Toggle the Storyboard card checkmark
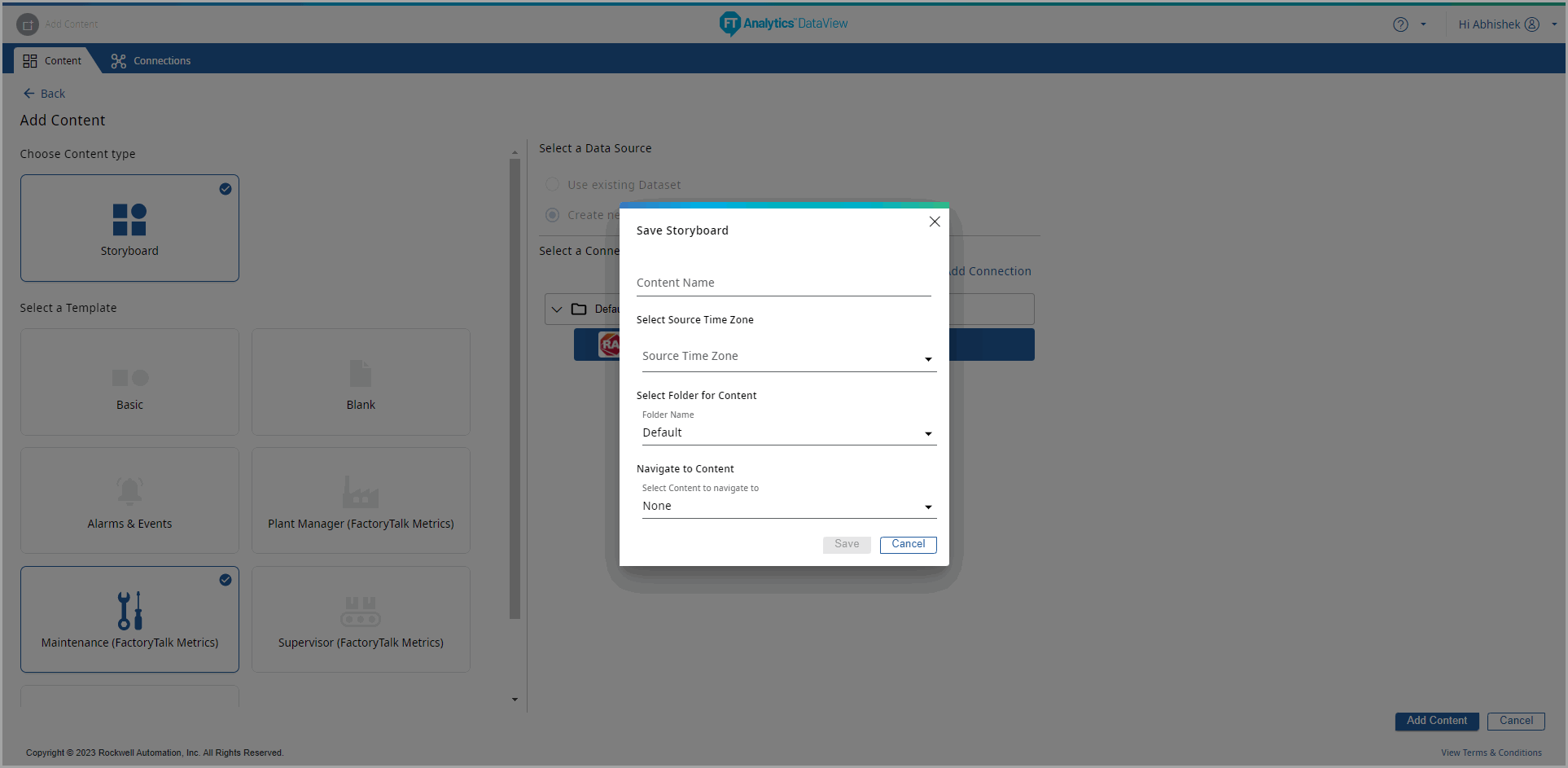Screen dimensions: 1568x768 coord(226,189)
